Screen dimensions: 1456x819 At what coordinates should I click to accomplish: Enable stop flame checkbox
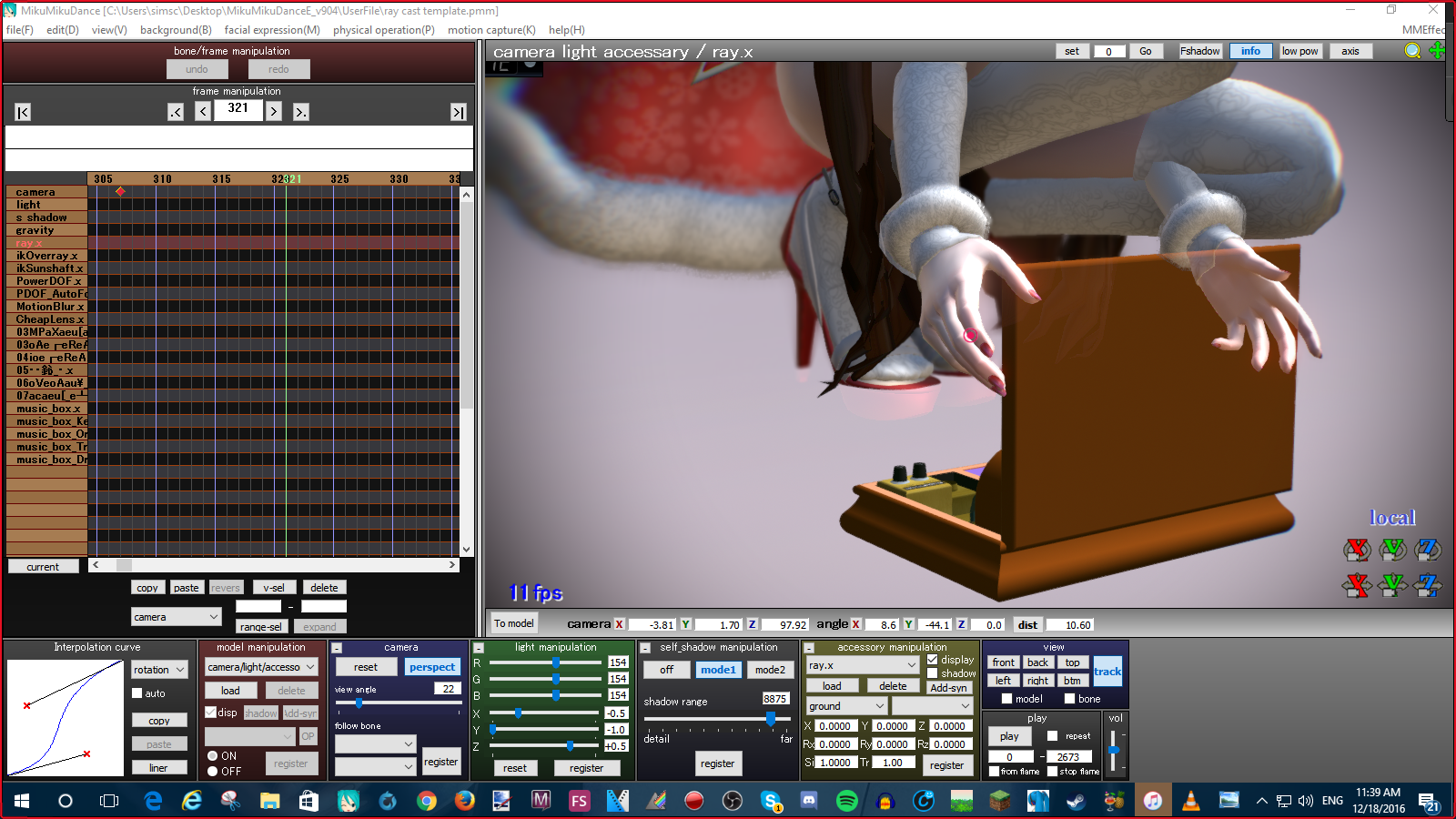(1053, 772)
